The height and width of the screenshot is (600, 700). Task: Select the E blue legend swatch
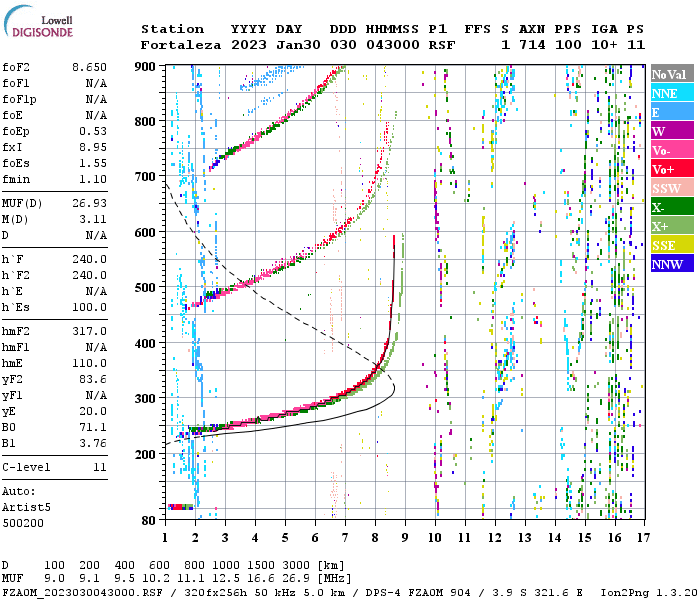[x=672, y=112]
